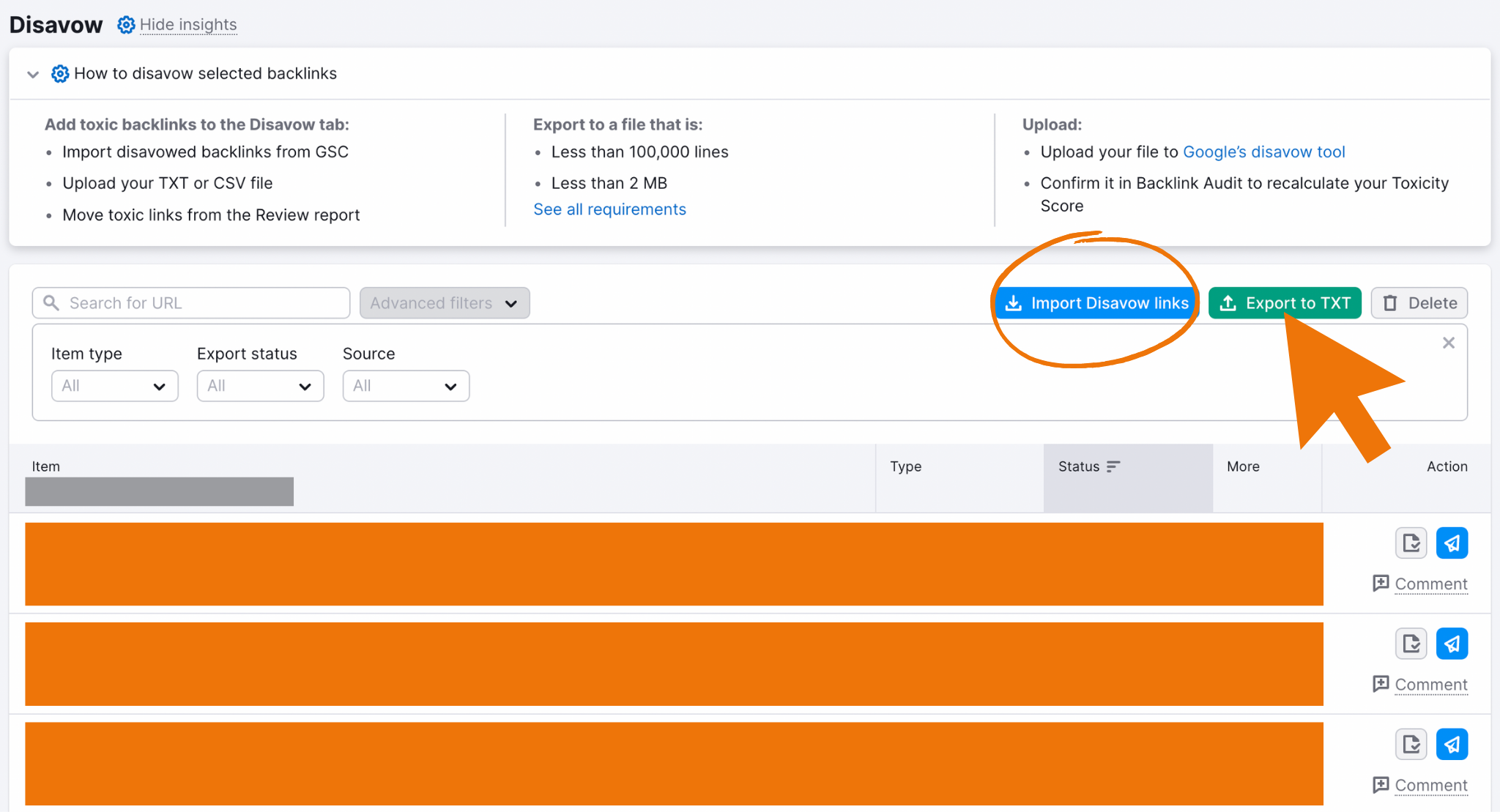The height and width of the screenshot is (812, 1500).
Task: Open the Item type dropdown
Action: [113, 387]
